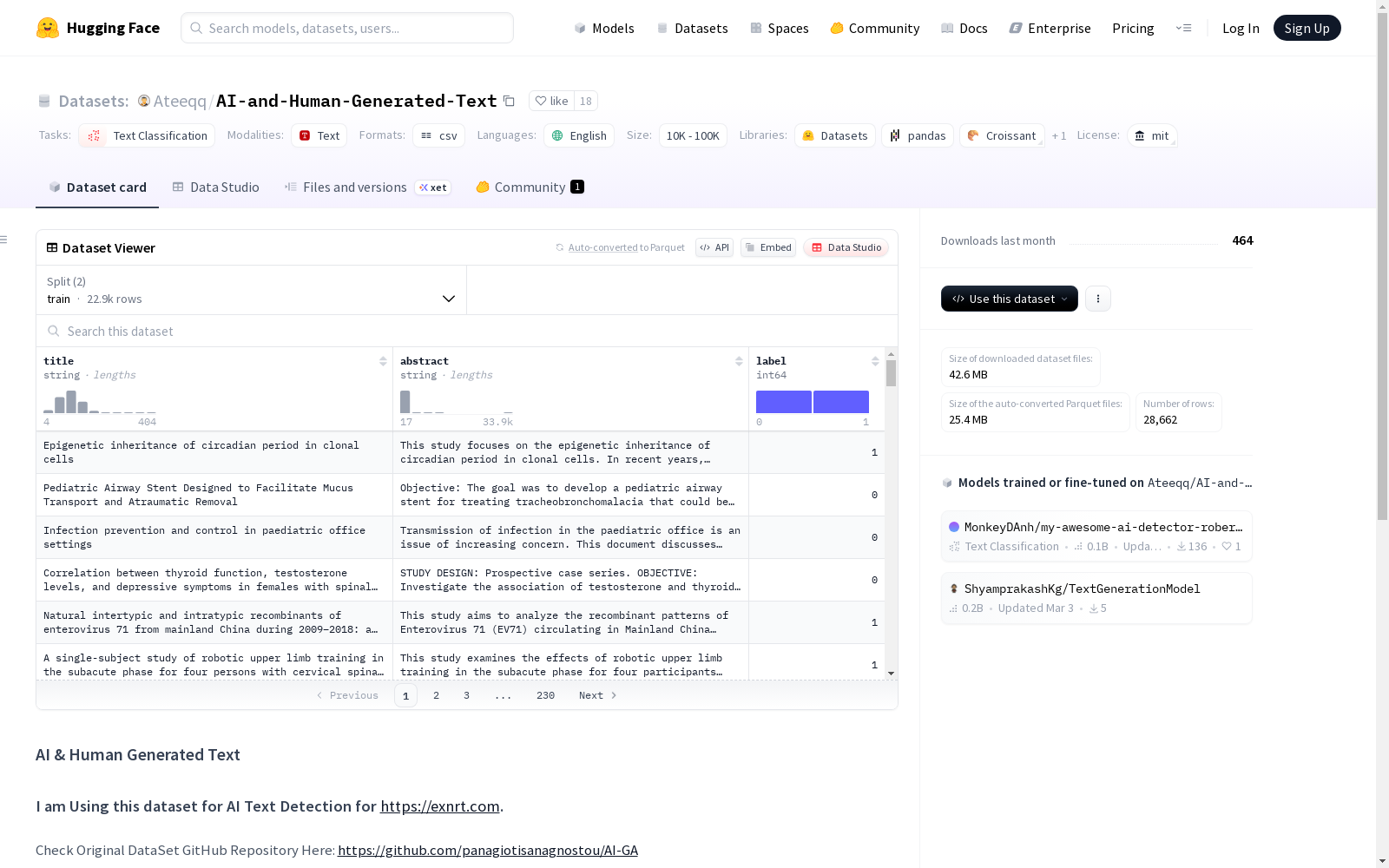Click label histogram bar for value 0
Viewport: 1389px width, 868px height.
[783, 402]
